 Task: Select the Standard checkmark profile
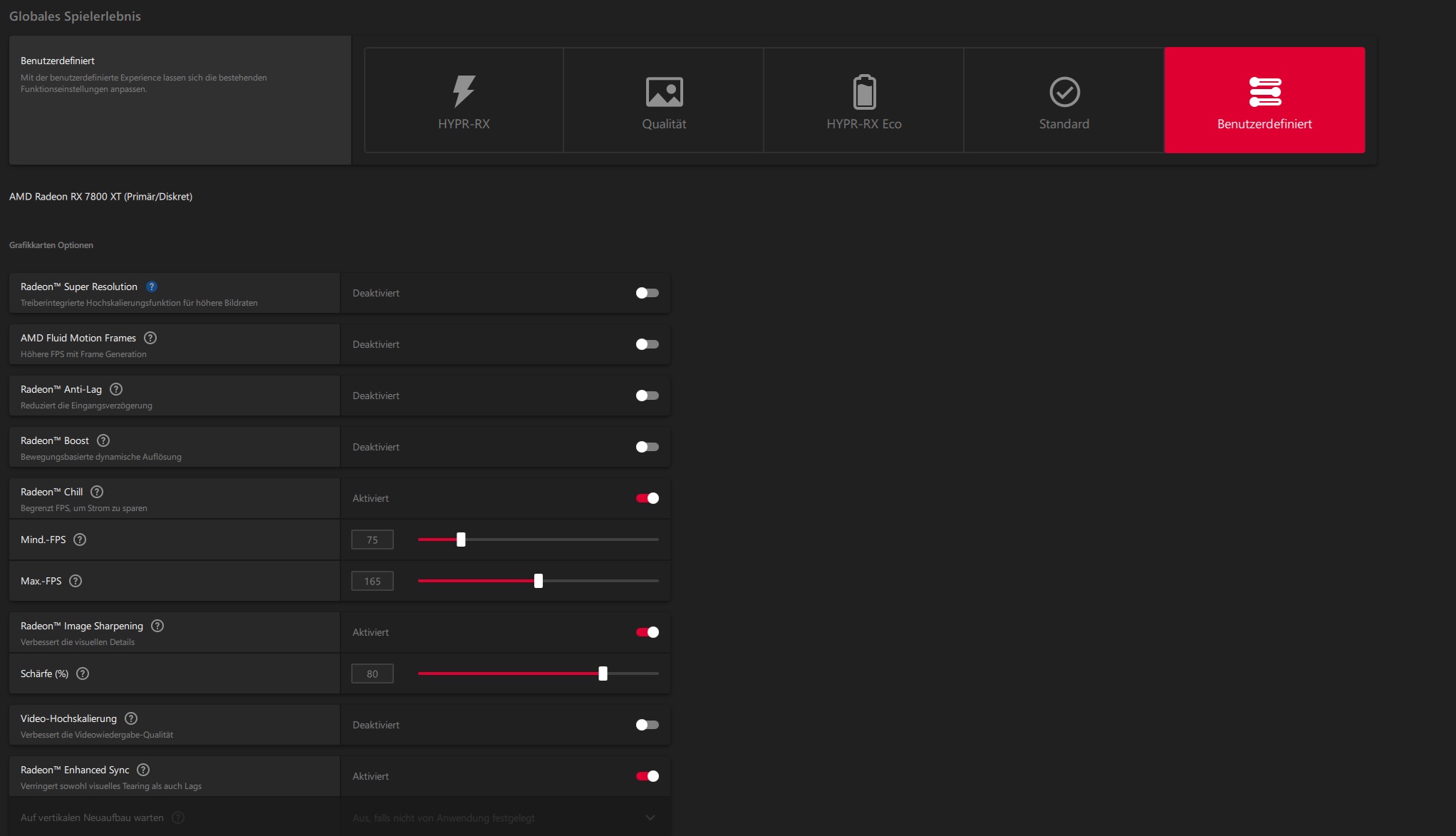point(1064,100)
